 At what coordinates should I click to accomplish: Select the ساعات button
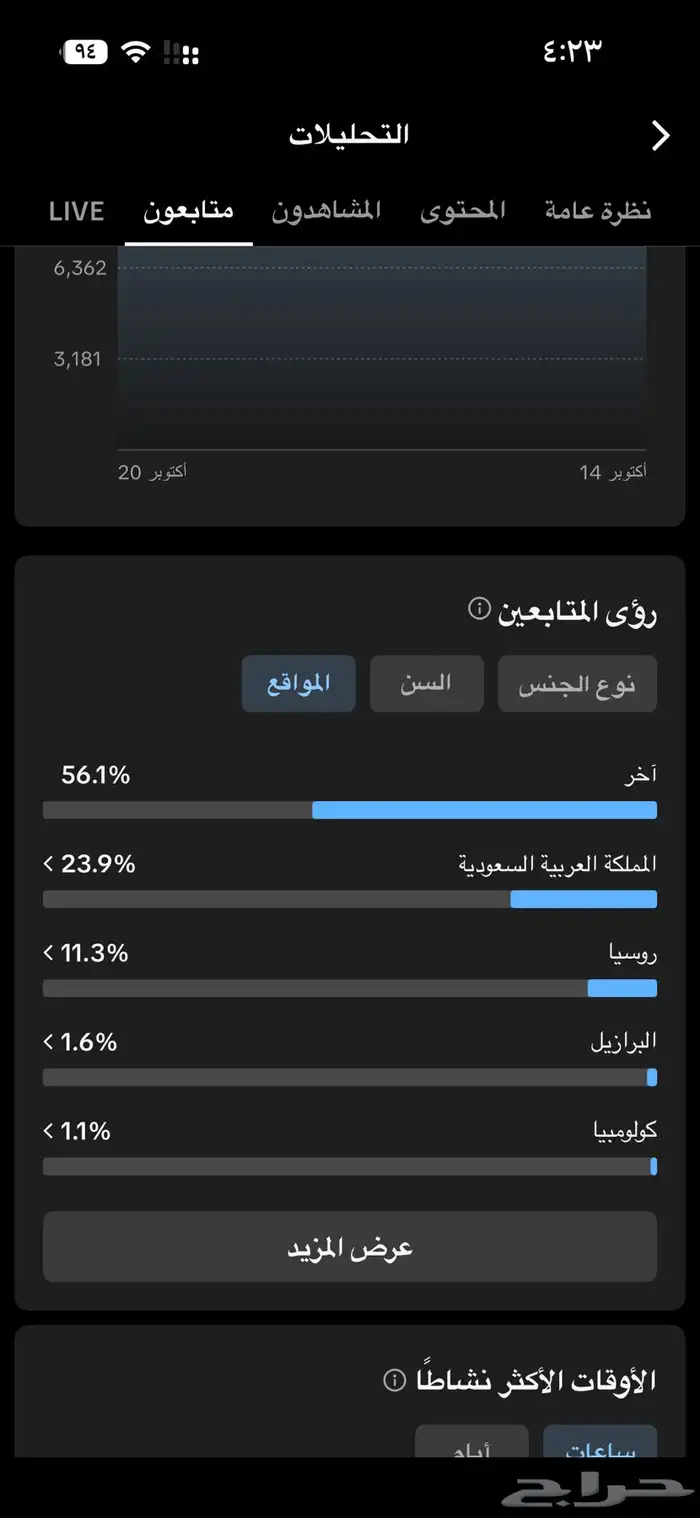tap(600, 1445)
